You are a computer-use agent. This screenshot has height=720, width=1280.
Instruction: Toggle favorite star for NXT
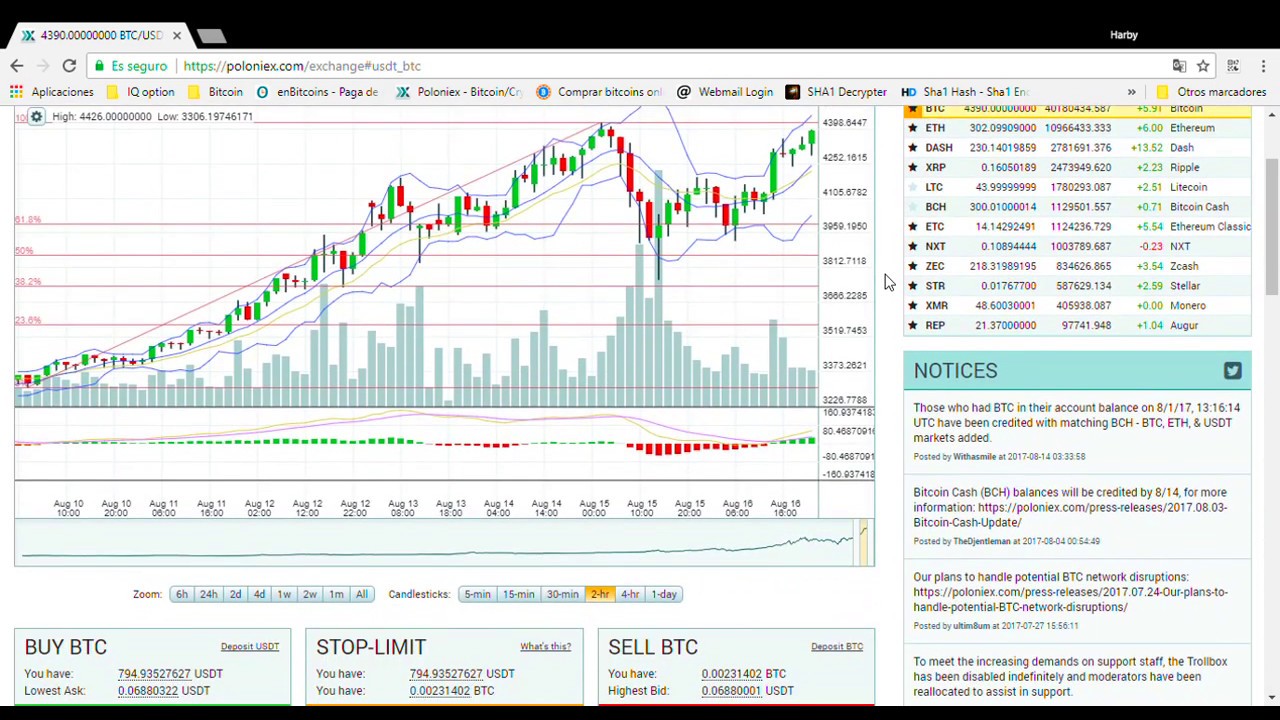(912, 246)
